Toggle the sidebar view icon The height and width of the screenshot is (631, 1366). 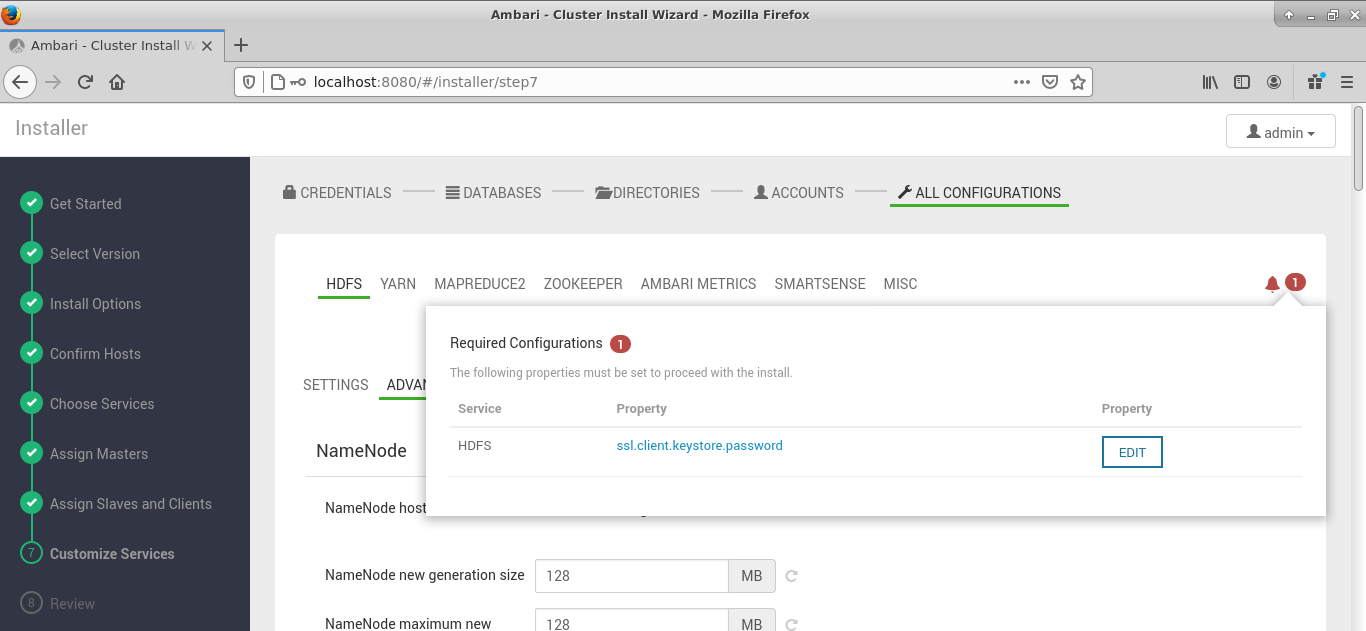(1242, 82)
